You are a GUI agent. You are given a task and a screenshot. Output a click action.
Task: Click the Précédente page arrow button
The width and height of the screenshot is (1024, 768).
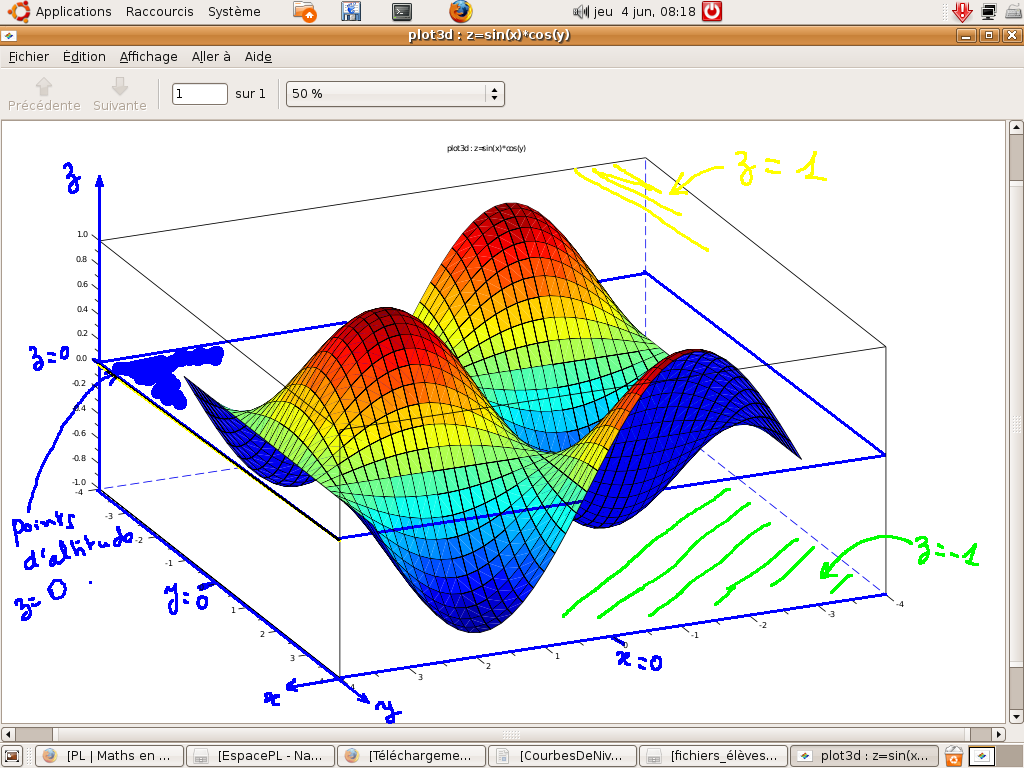coord(44,94)
